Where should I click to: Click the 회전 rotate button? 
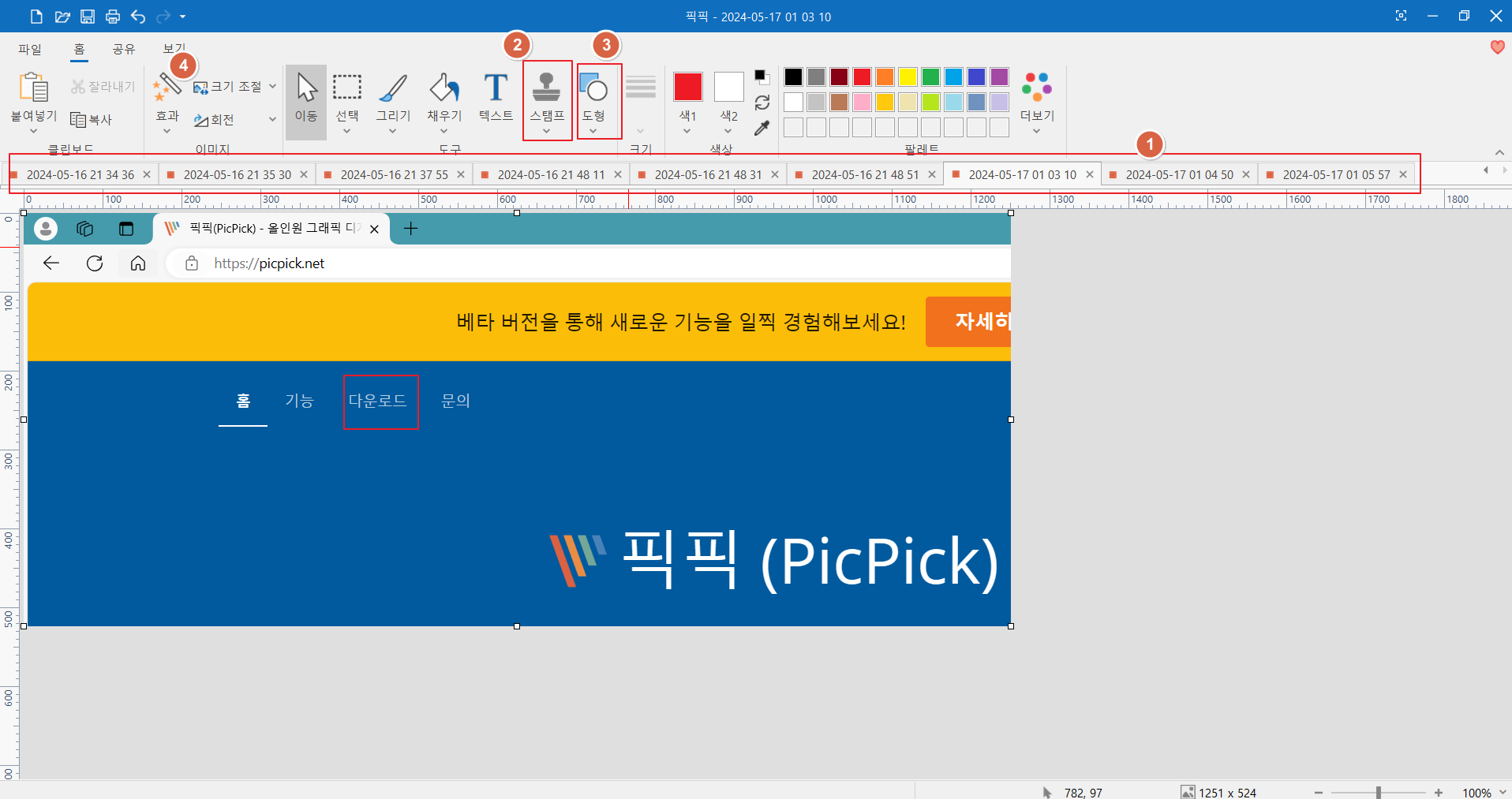(x=214, y=120)
